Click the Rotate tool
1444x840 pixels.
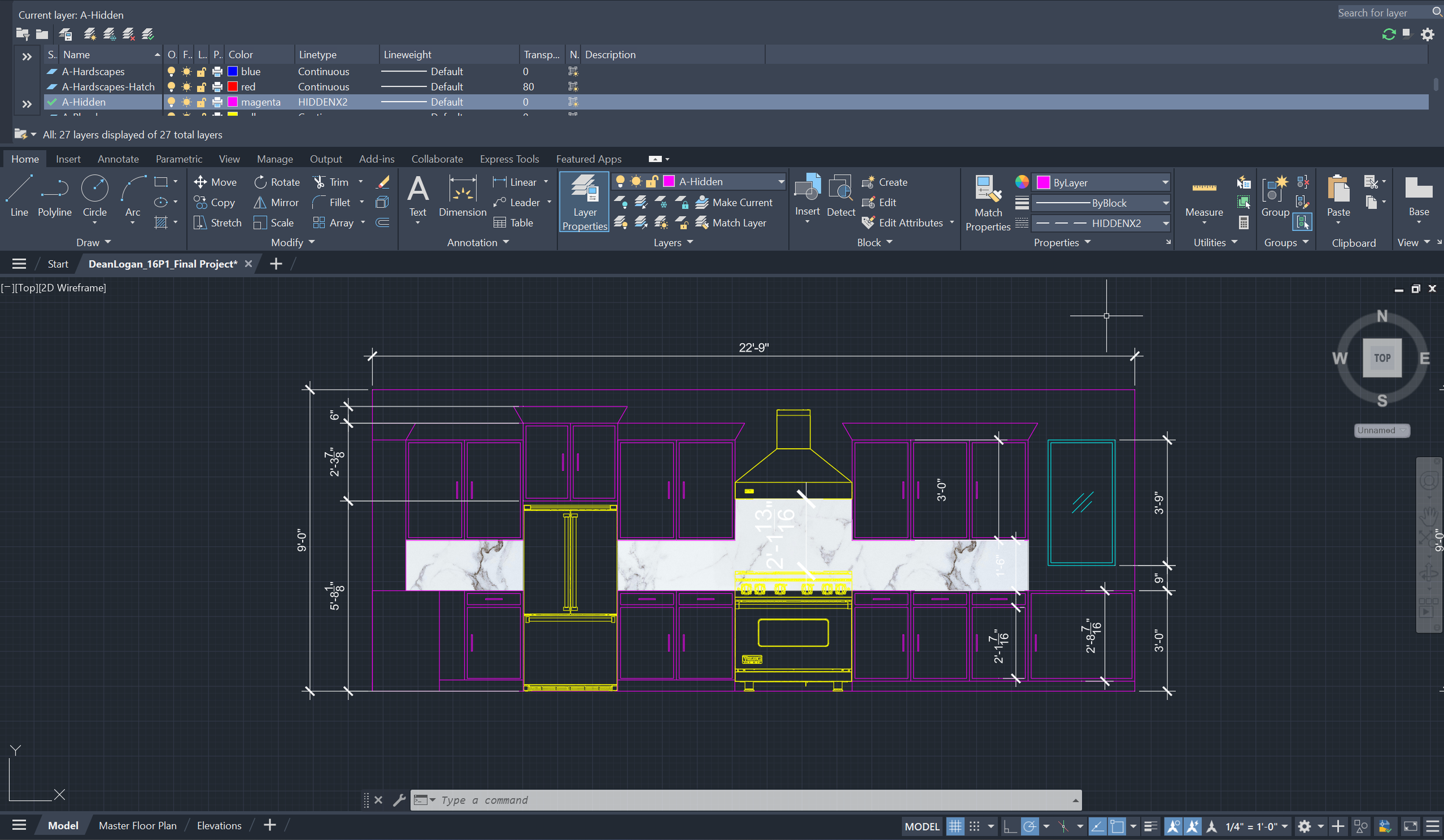tap(277, 182)
